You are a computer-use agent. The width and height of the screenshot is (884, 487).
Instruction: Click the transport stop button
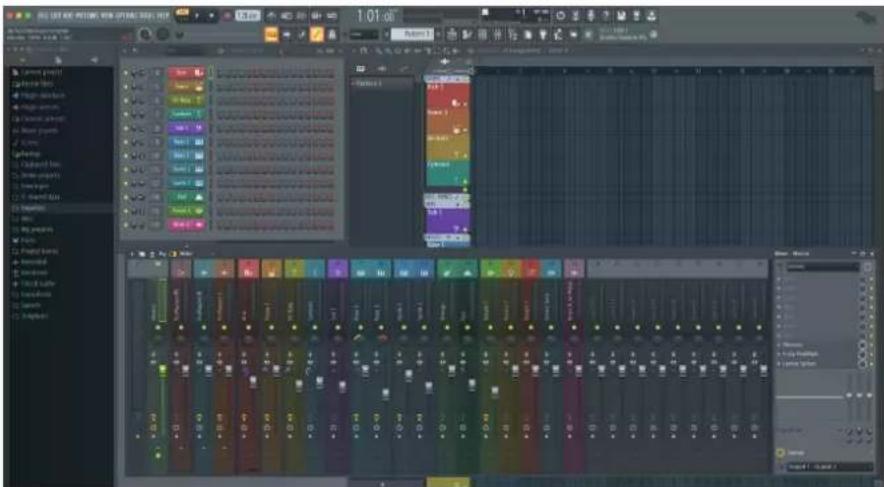[212, 16]
